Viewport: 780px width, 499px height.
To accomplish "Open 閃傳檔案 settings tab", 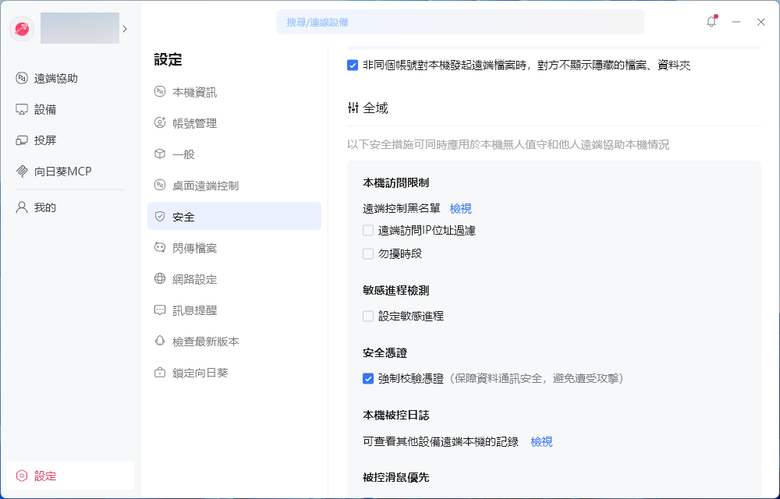I will pyautogui.click(x=234, y=248).
